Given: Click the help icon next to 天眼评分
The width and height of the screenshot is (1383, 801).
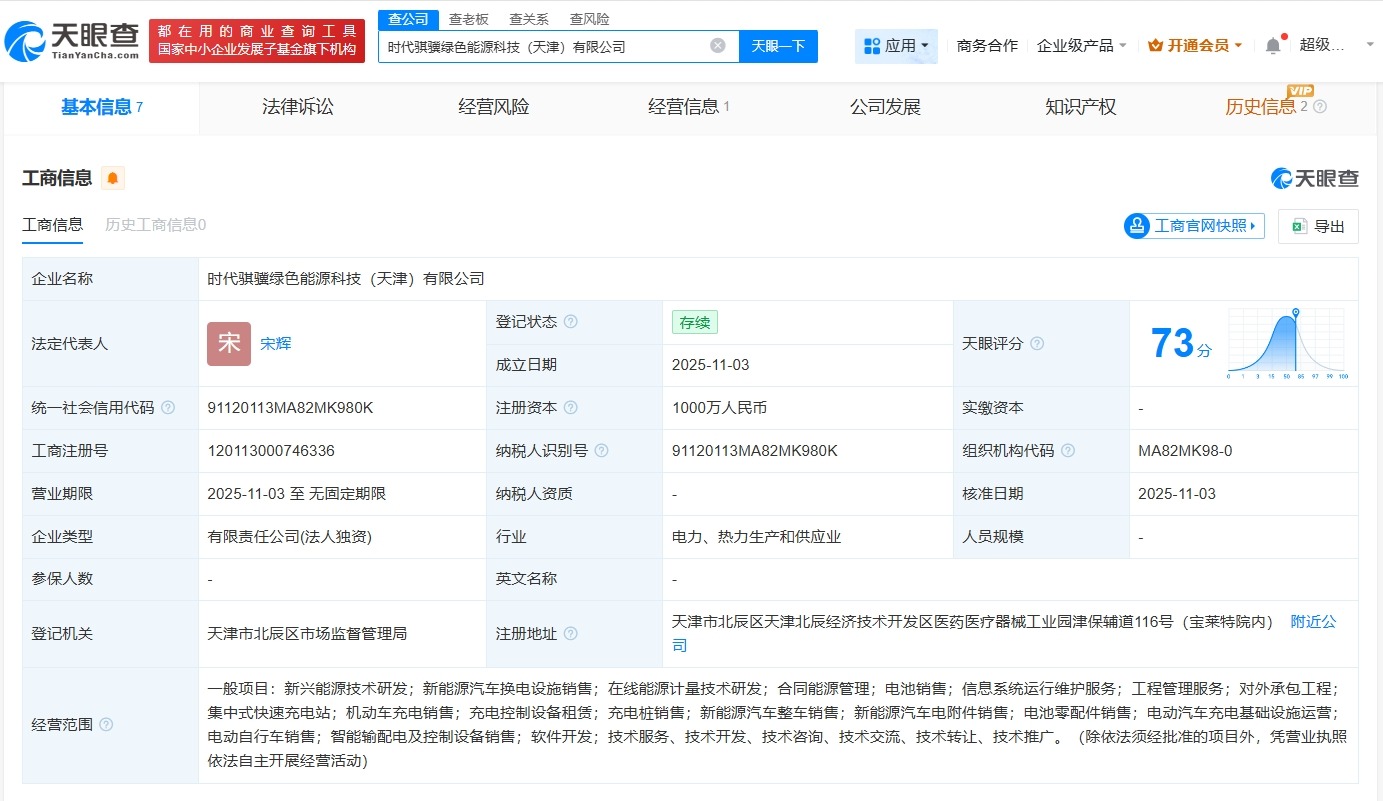Looking at the screenshot, I should tap(1038, 343).
